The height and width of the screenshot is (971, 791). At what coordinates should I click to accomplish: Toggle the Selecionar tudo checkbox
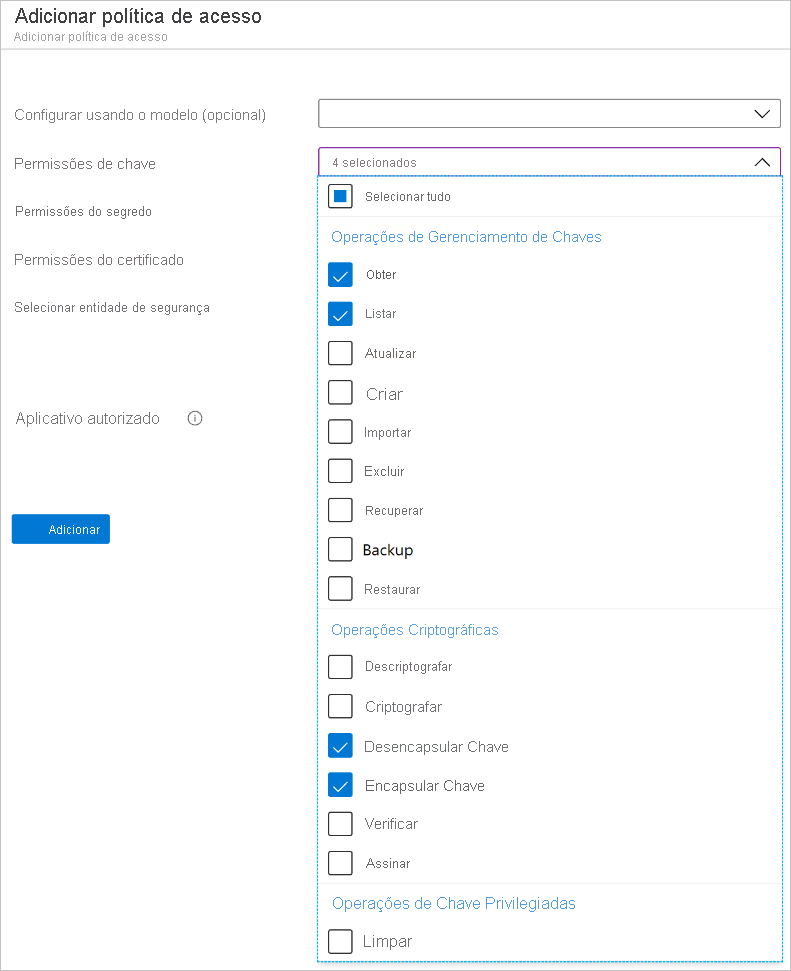tap(340, 196)
